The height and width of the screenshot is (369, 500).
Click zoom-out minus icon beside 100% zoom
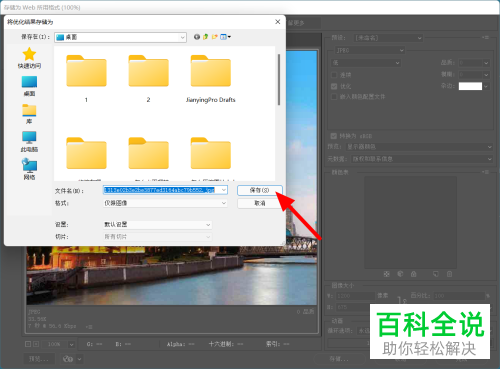28,344
